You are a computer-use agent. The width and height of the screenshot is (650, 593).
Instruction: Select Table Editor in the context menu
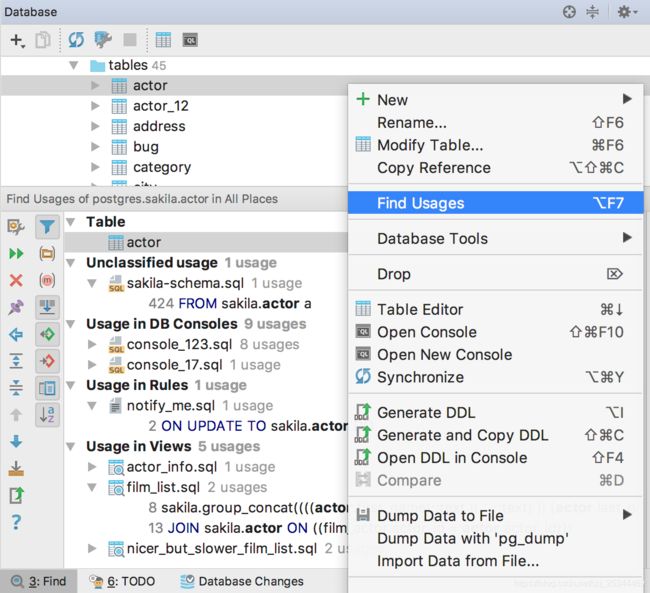[495, 309]
